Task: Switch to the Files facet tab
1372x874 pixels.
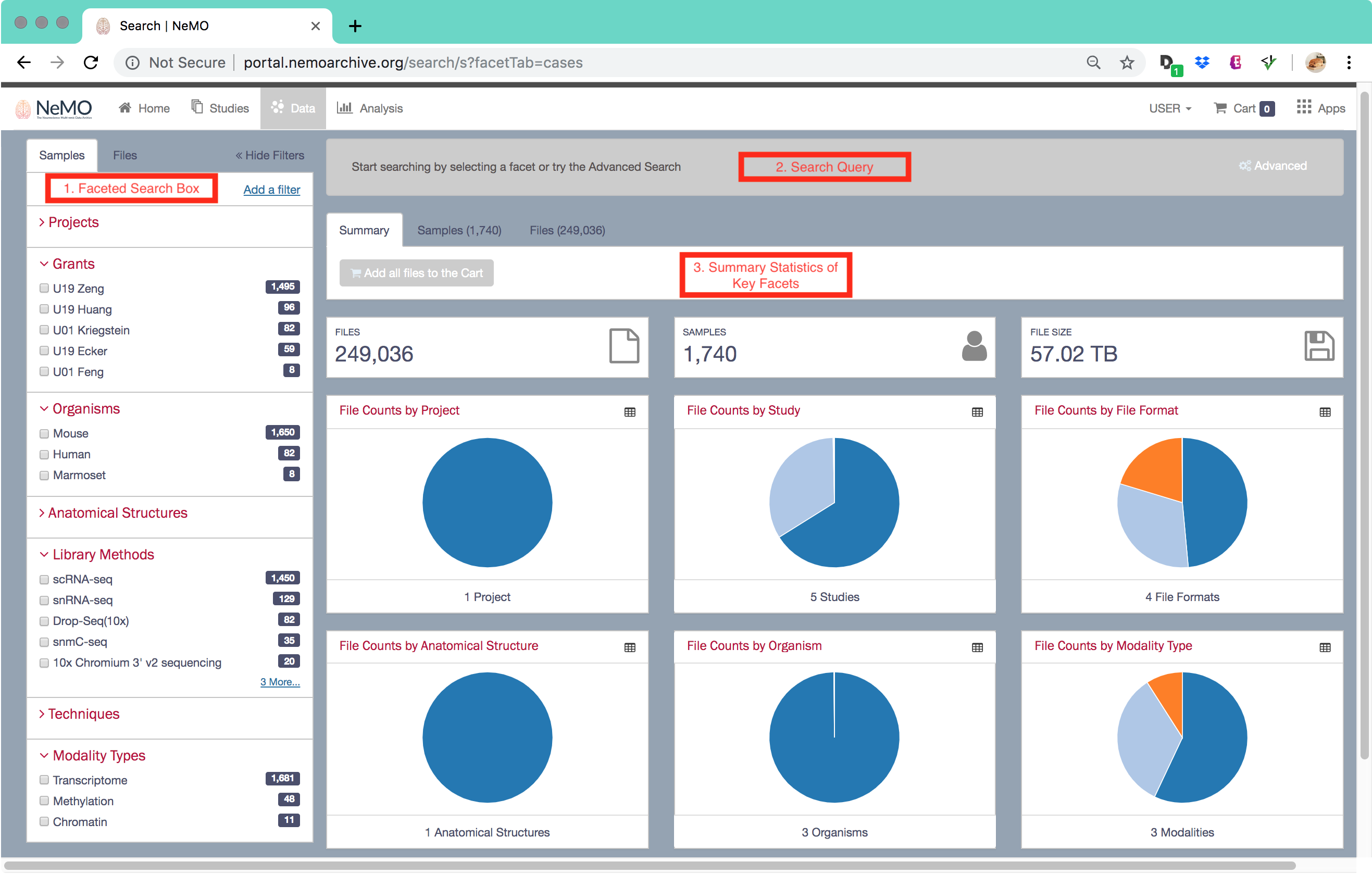Action: (125, 155)
